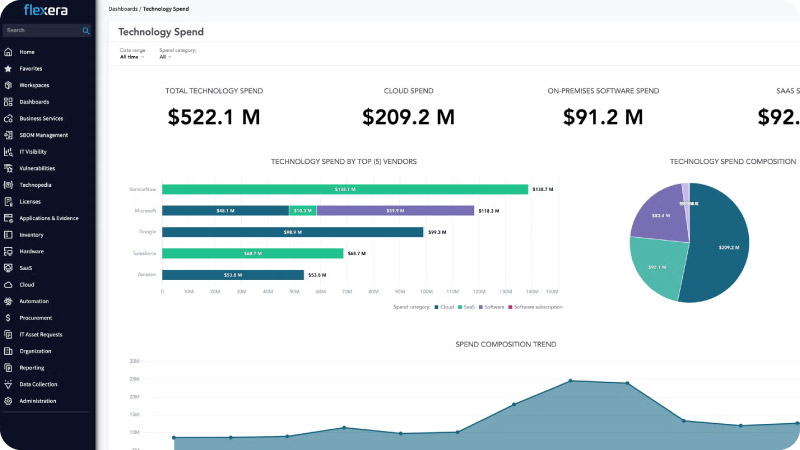Select Reporting menu label
800x450 pixels.
click(32, 368)
